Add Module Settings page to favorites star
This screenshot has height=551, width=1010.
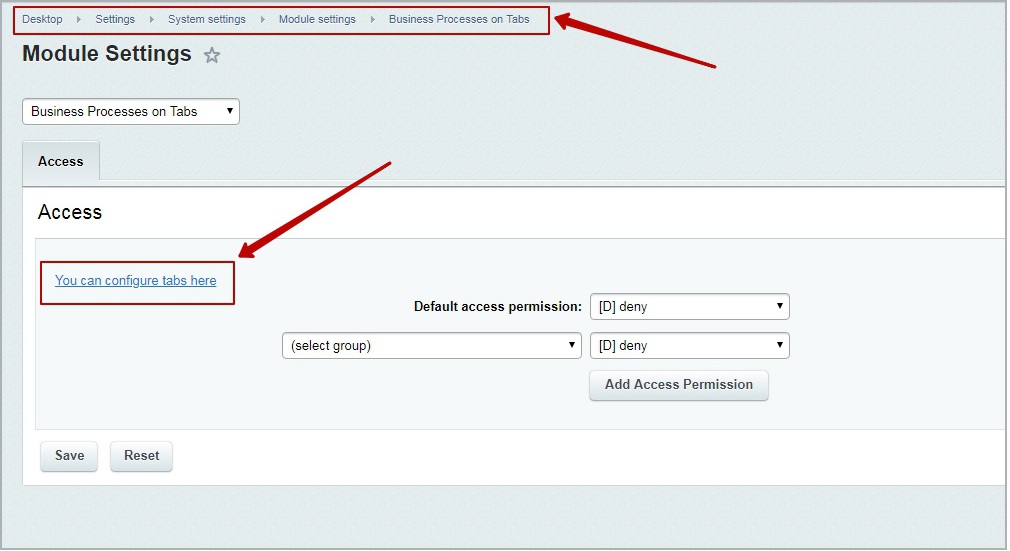click(x=212, y=55)
